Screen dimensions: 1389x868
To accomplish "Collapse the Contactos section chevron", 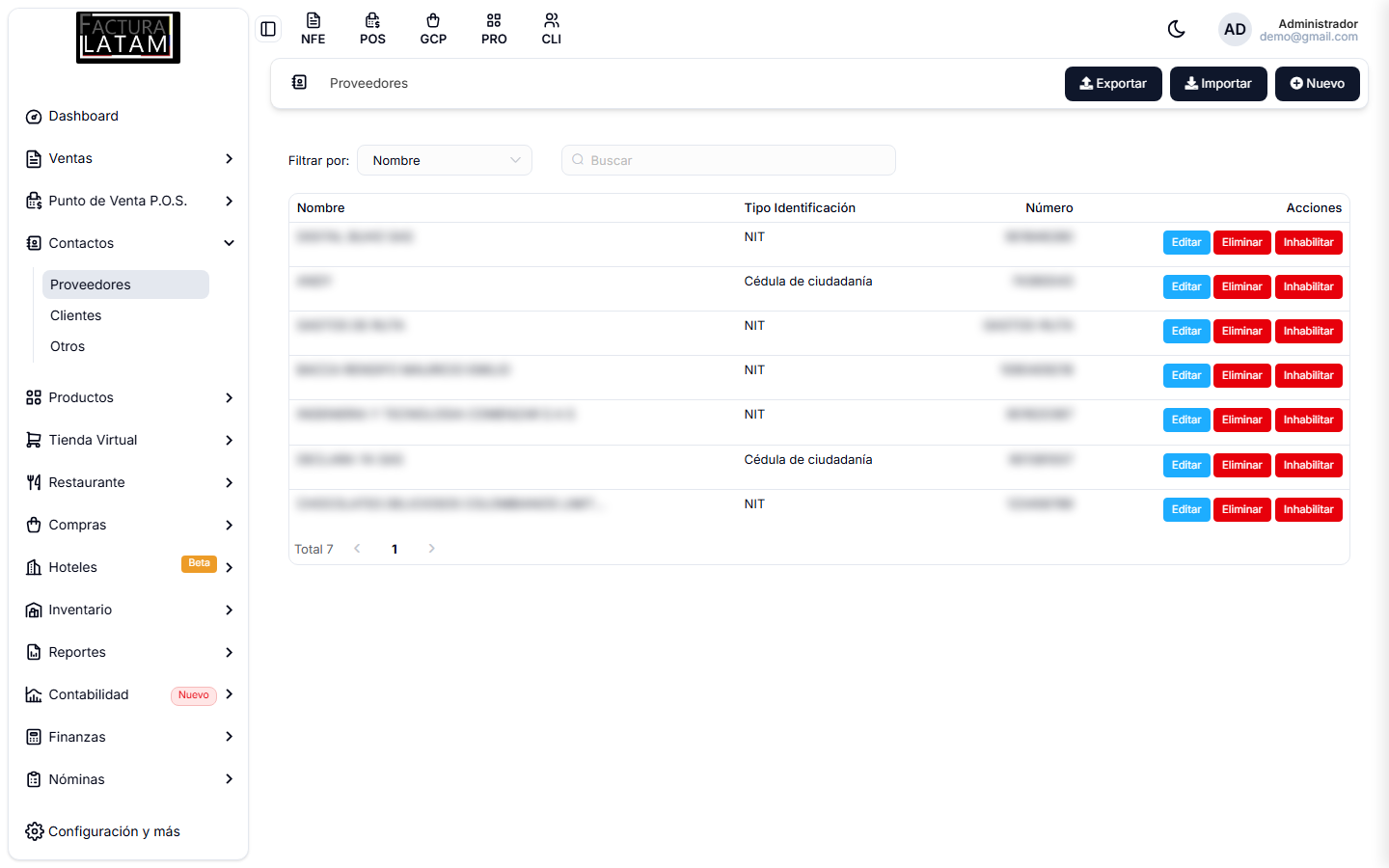I will click(229, 243).
